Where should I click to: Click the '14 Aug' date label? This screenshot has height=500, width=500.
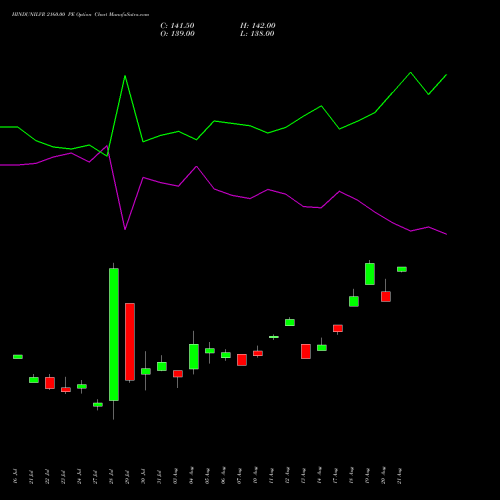(x=319, y=476)
